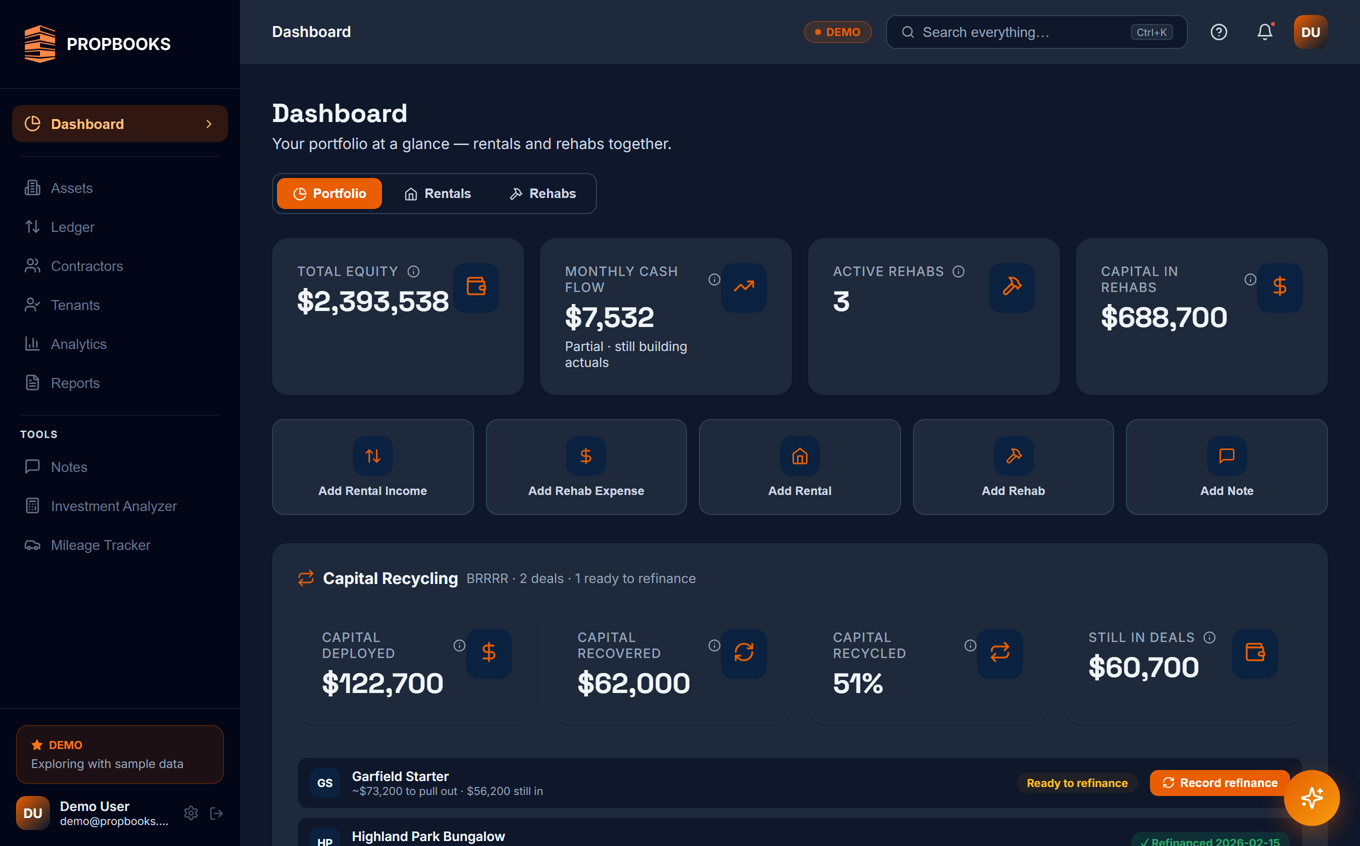Click the Add Note button

tap(1227, 467)
